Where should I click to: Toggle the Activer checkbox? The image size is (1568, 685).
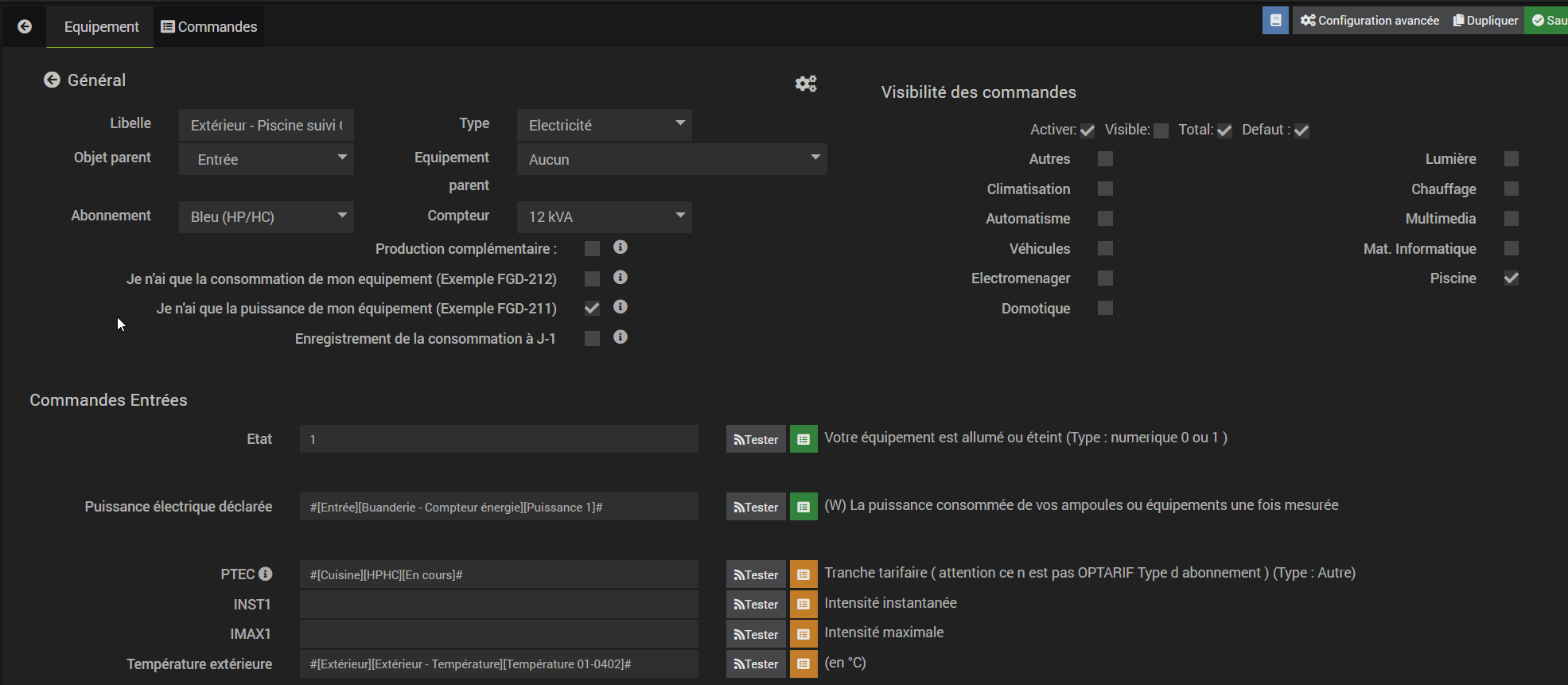[1087, 130]
